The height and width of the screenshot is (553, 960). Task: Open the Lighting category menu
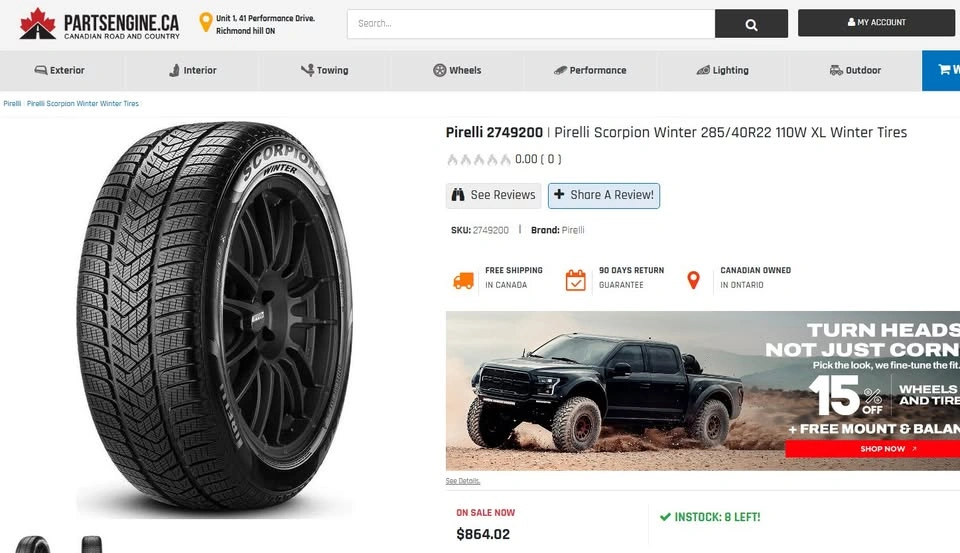tap(722, 70)
